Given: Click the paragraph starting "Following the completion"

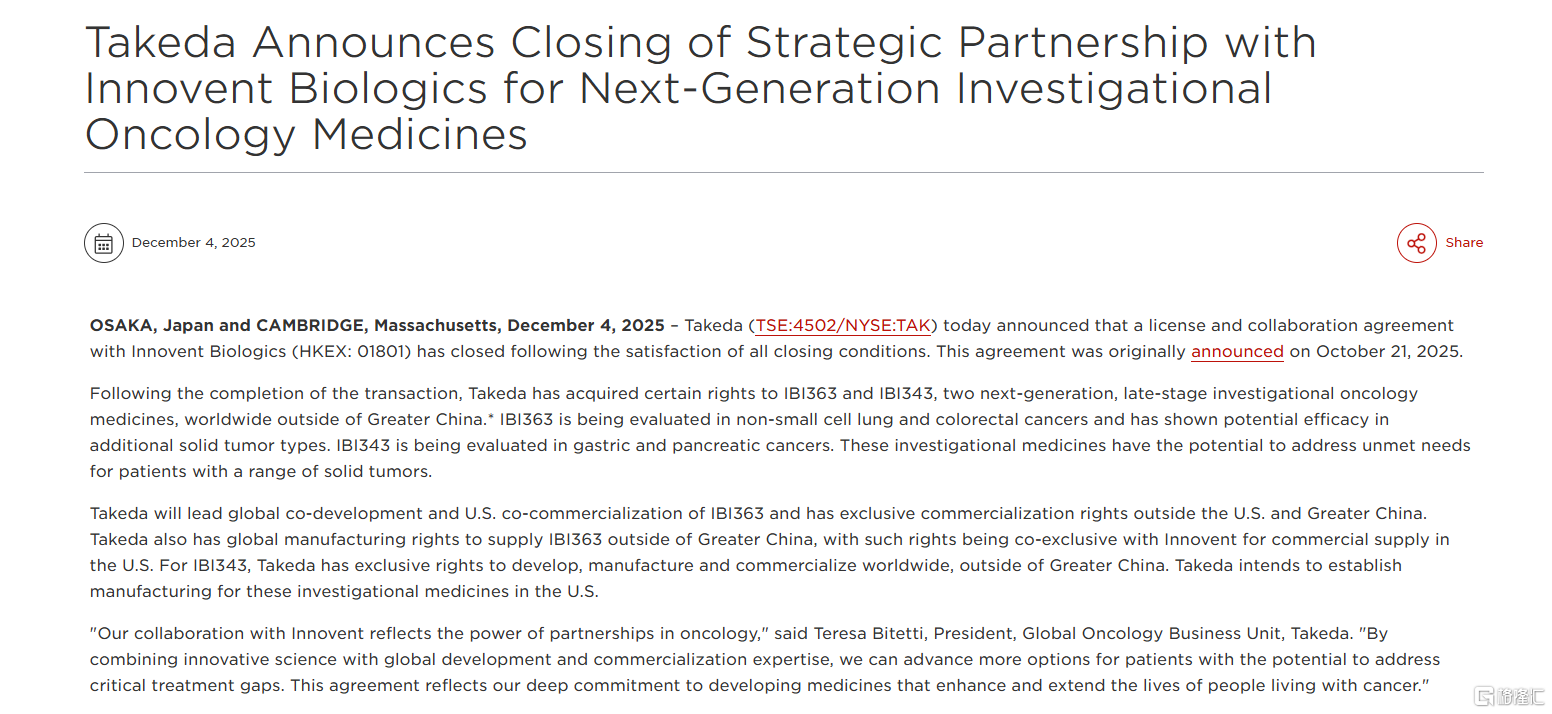Looking at the screenshot, I should pyautogui.click(x=780, y=432).
